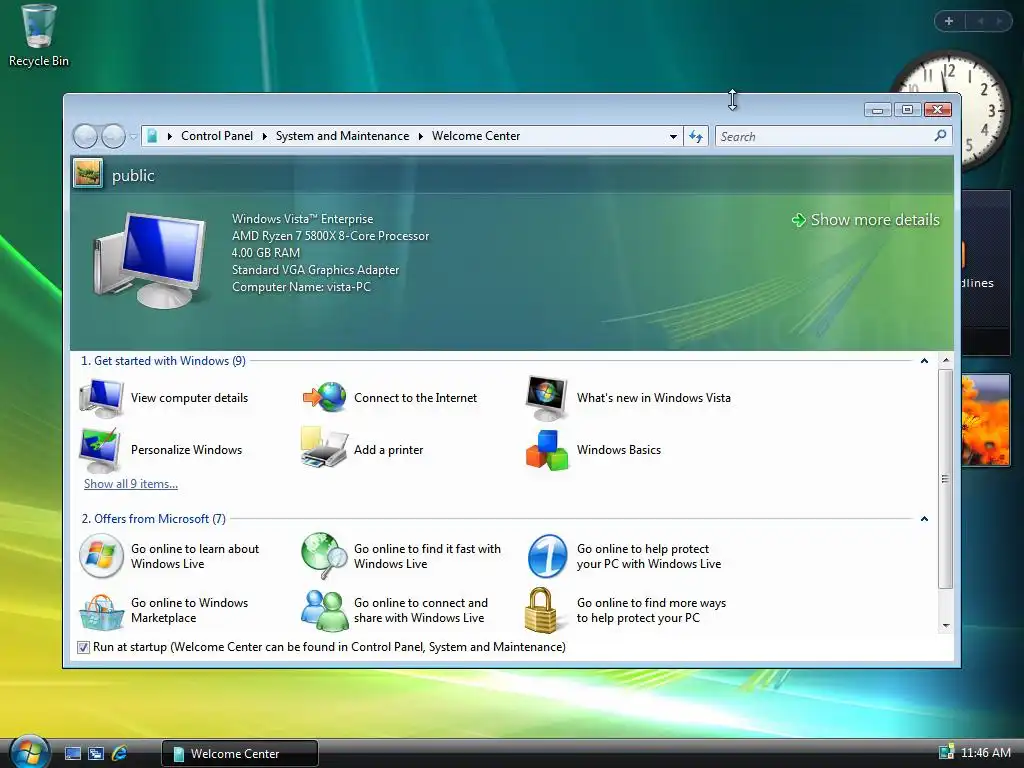Expand arrow after System and Maintenance breadcrumb
The width and height of the screenshot is (1024, 768).
point(421,136)
